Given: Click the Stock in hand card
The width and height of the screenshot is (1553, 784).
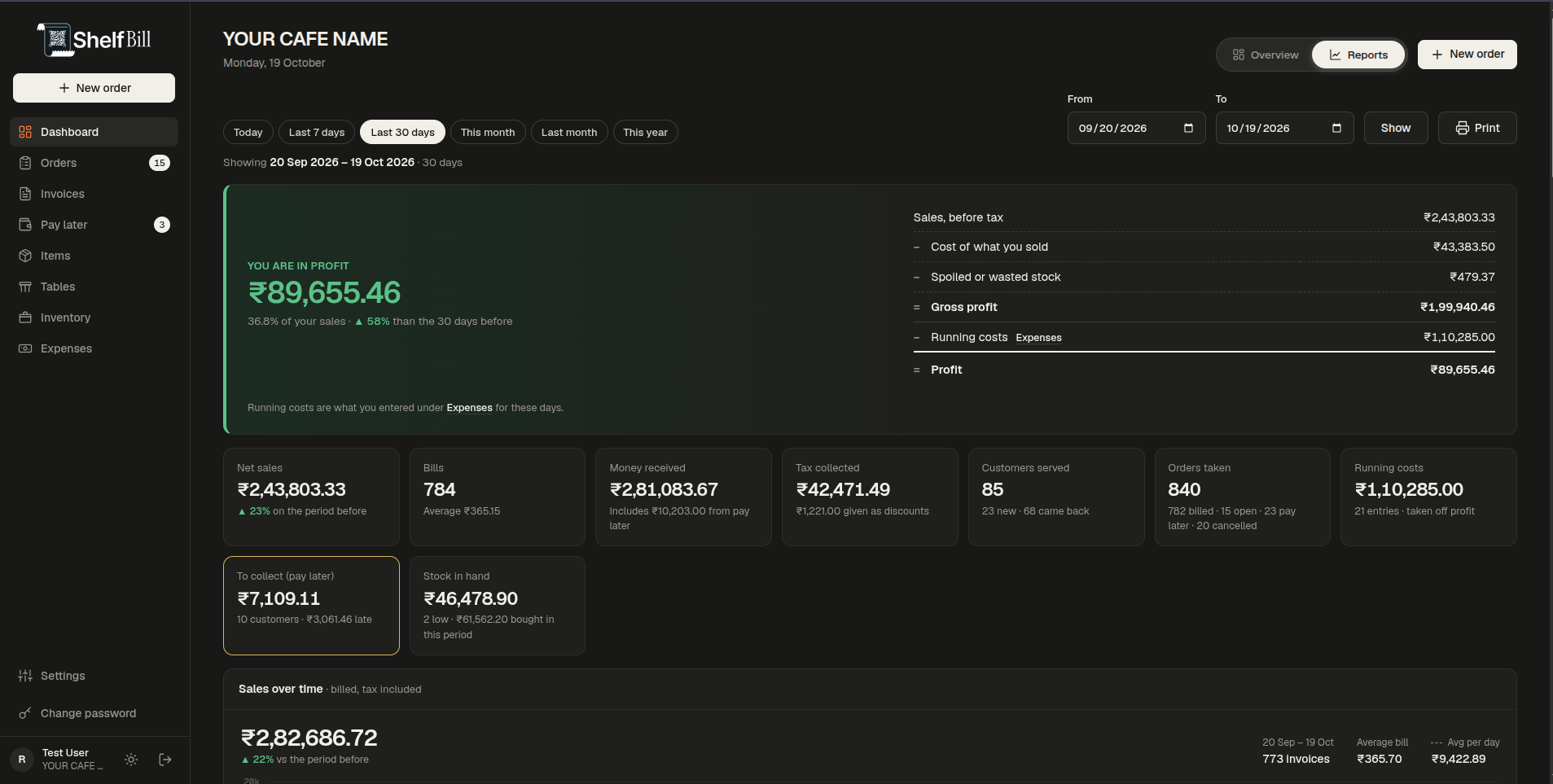Looking at the screenshot, I should click(498, 606).
